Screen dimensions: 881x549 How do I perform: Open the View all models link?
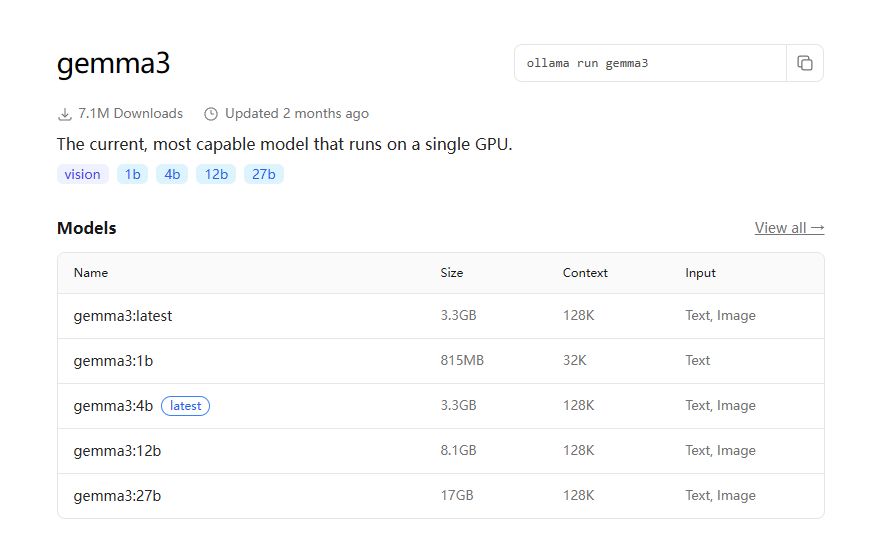789,228
